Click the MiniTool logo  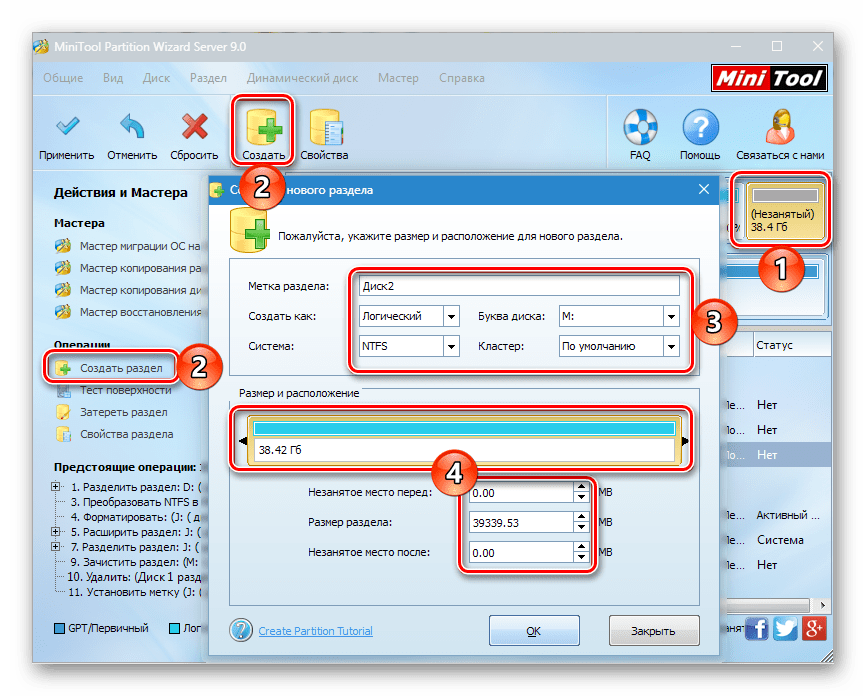click(x=769, y=78)
